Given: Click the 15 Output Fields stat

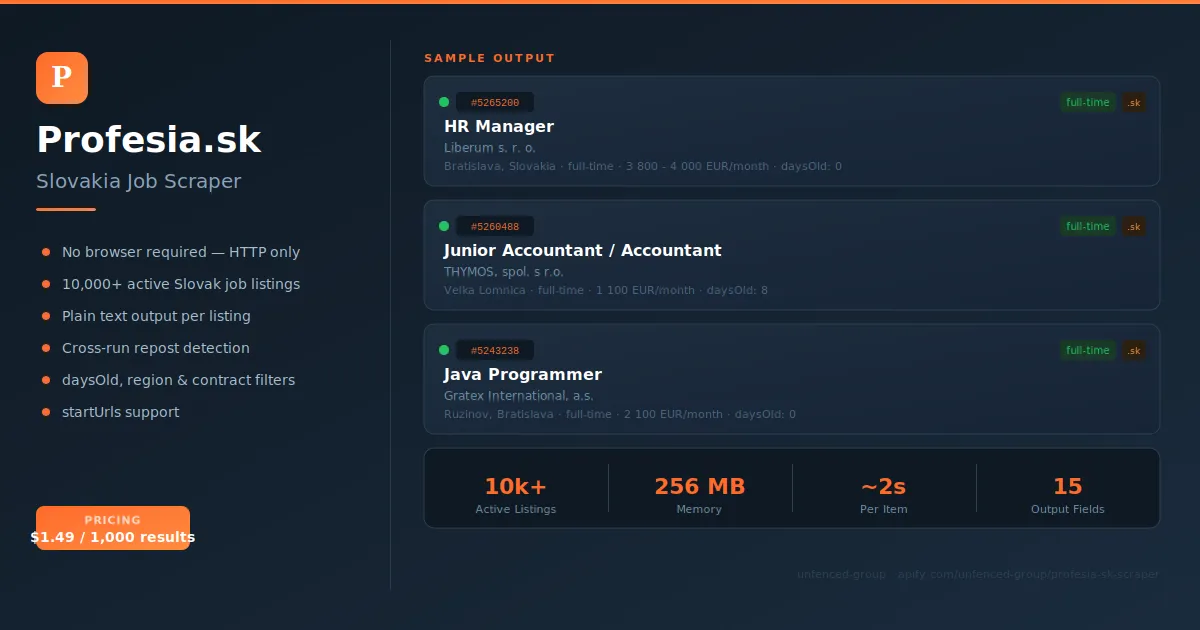Looking at the screenshot, I should click(x=1068, y=495).
